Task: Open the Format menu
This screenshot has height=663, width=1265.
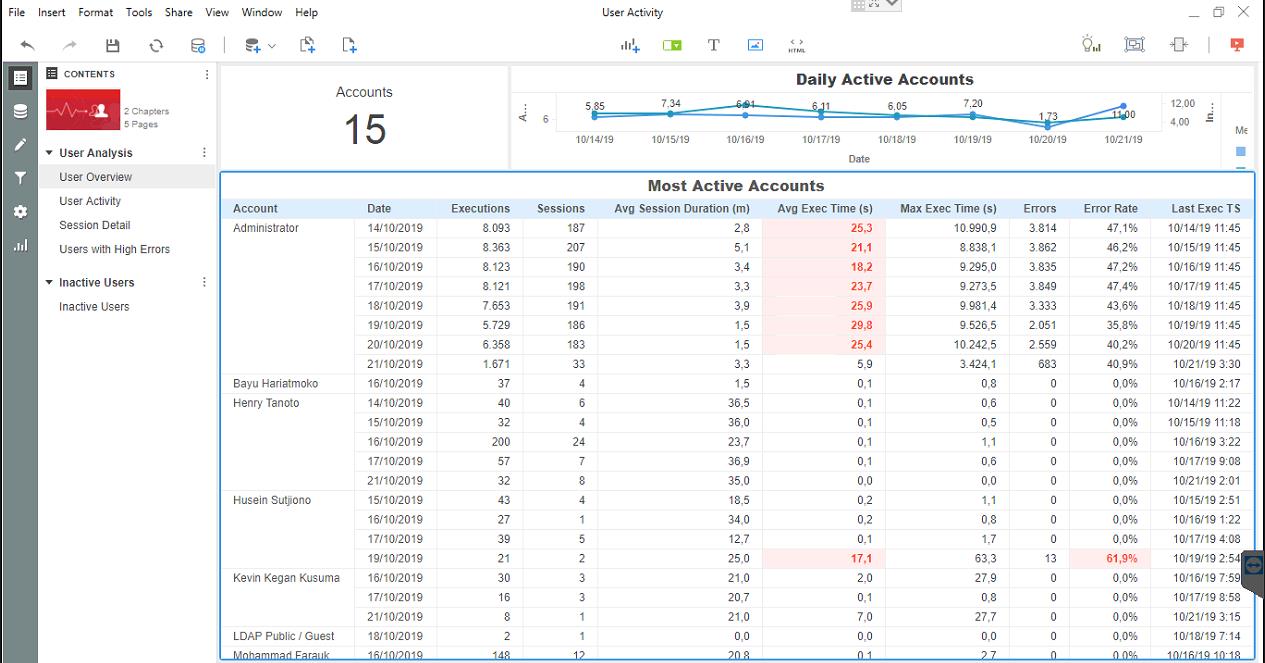Action: click(96, 12)
